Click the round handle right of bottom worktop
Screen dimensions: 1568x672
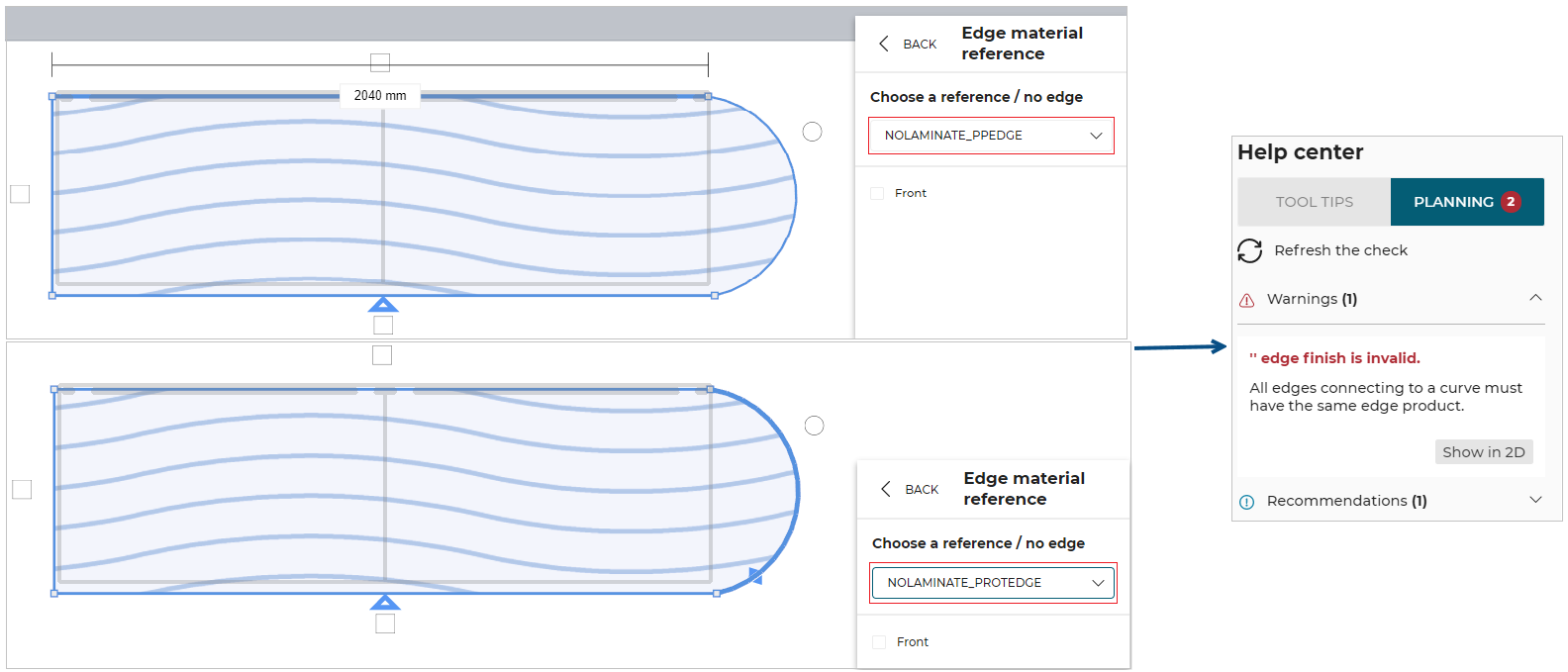[x=814, y=426]
